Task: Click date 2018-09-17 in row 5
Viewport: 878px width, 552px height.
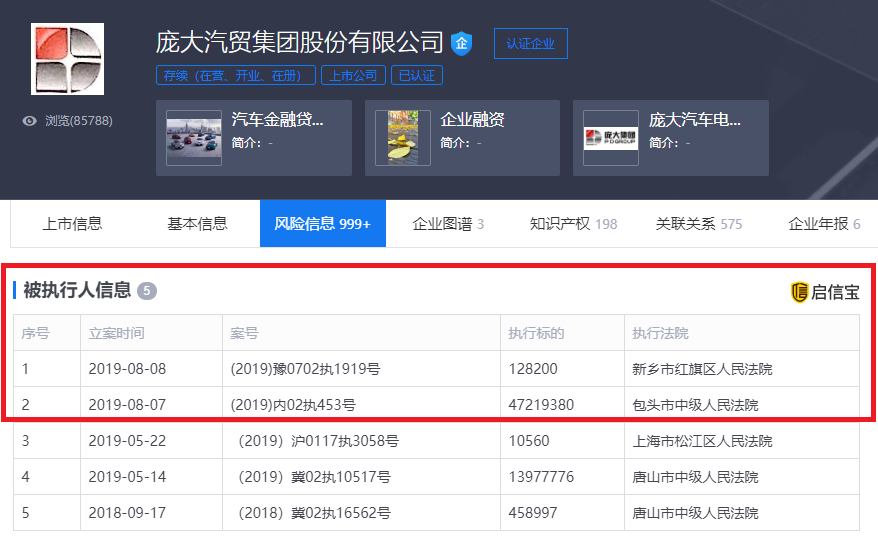Action: (127, 513)
